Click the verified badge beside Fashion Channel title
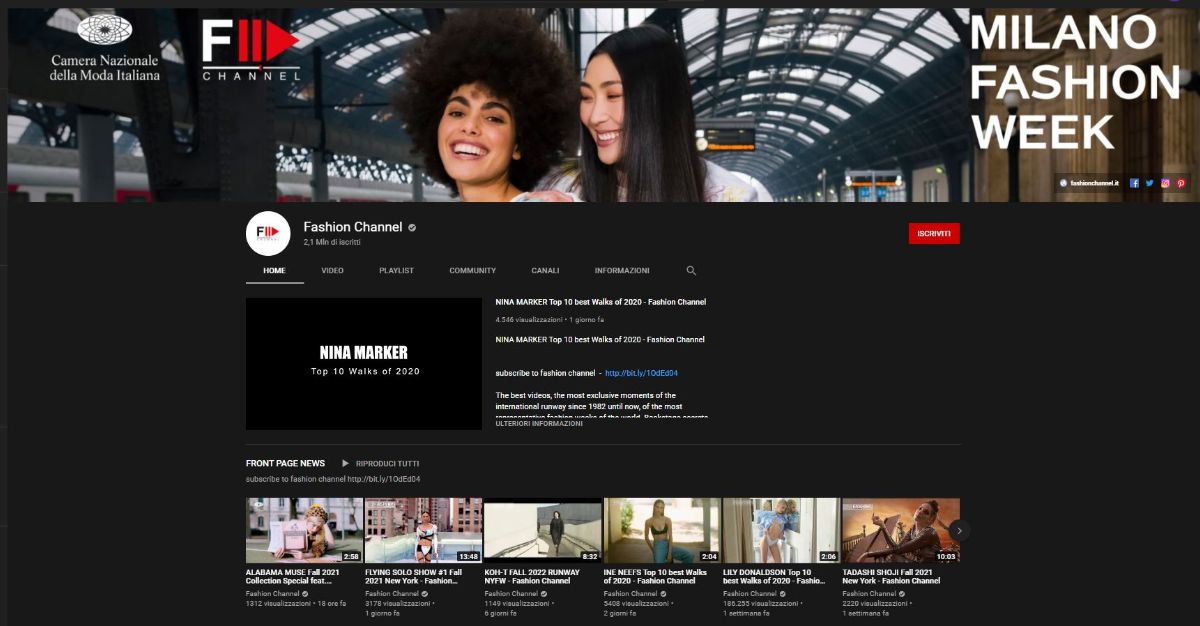Image resolution: width=1200 pixels, height=626 pixels. [x=412, y=228]
